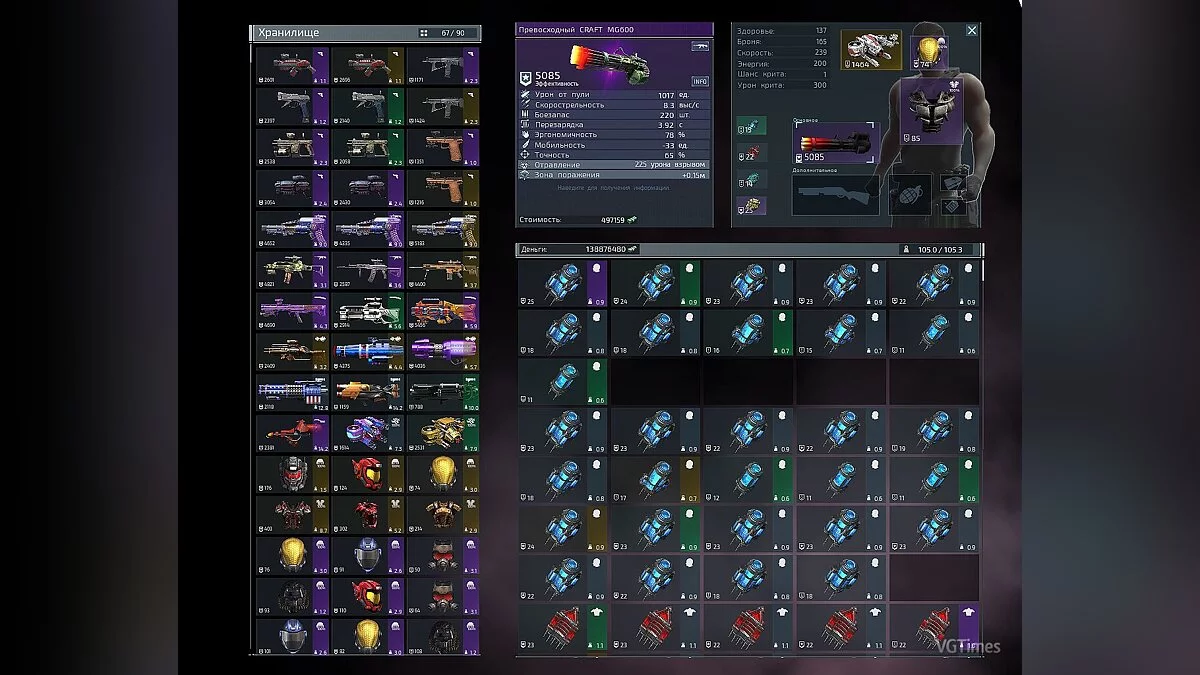Click the INFO button on weapon card

point(700,81)
